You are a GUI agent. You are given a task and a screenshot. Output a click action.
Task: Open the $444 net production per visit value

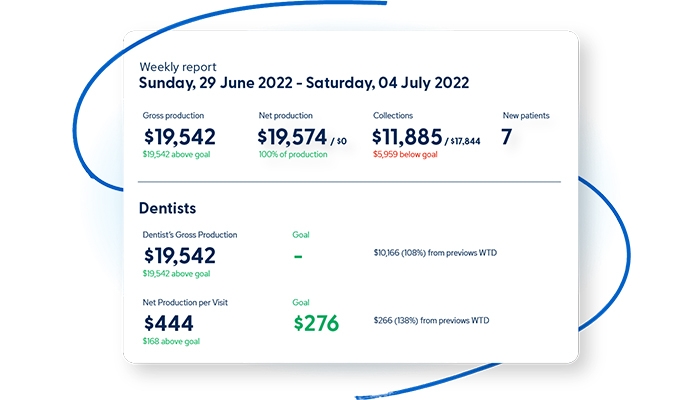[x=169, y=323]
